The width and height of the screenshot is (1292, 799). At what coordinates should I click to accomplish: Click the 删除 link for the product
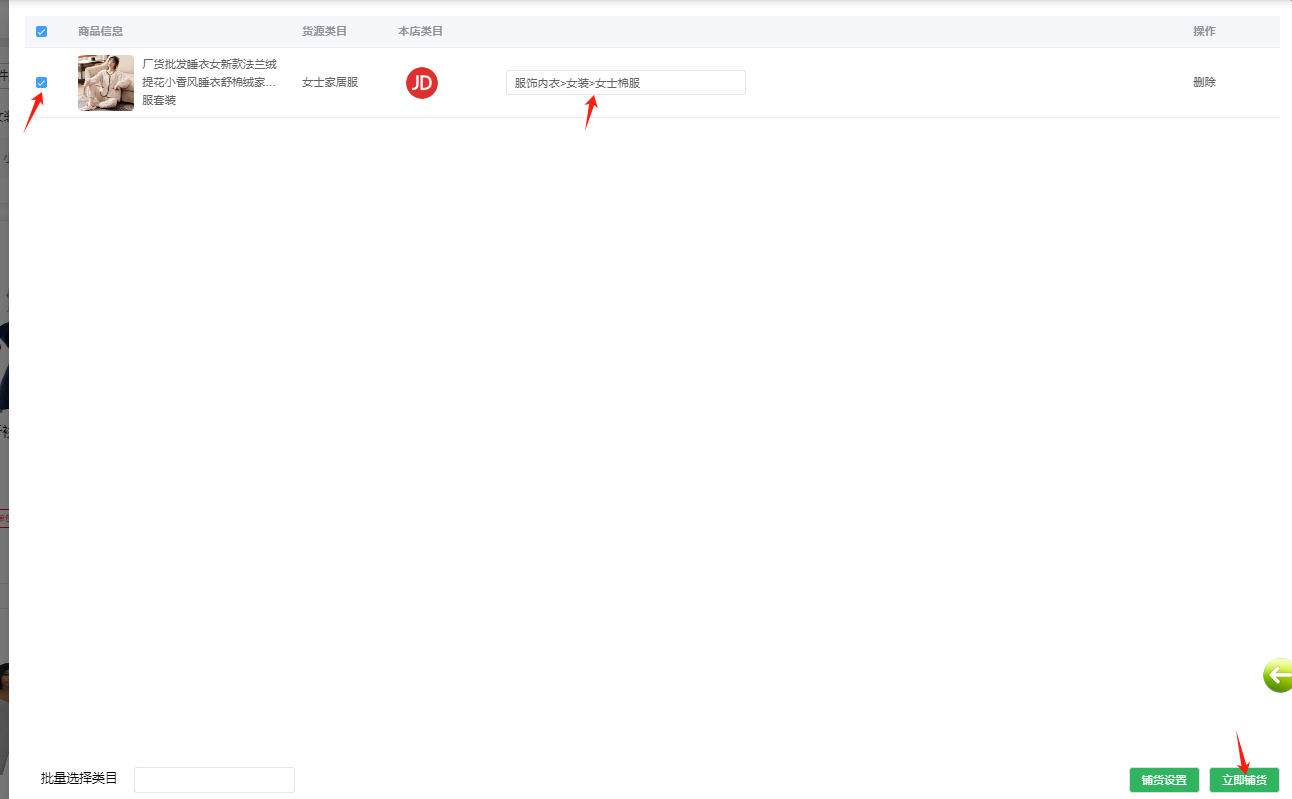point(1204,83)
